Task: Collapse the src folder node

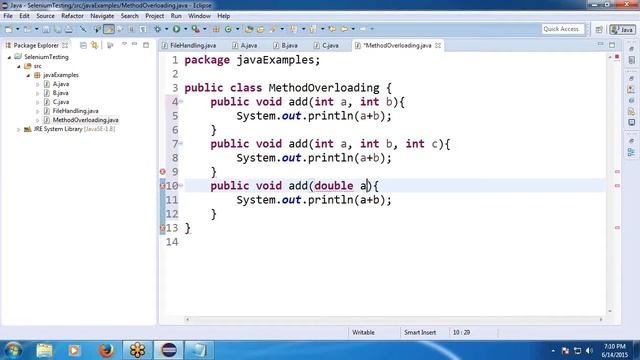Action: (x=19, y=66)
